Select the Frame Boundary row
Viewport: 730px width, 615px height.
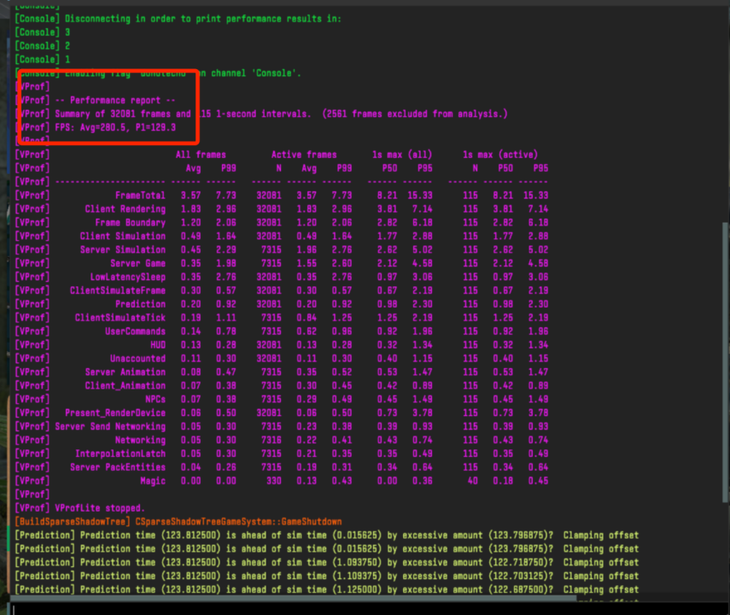click(130, 222)
